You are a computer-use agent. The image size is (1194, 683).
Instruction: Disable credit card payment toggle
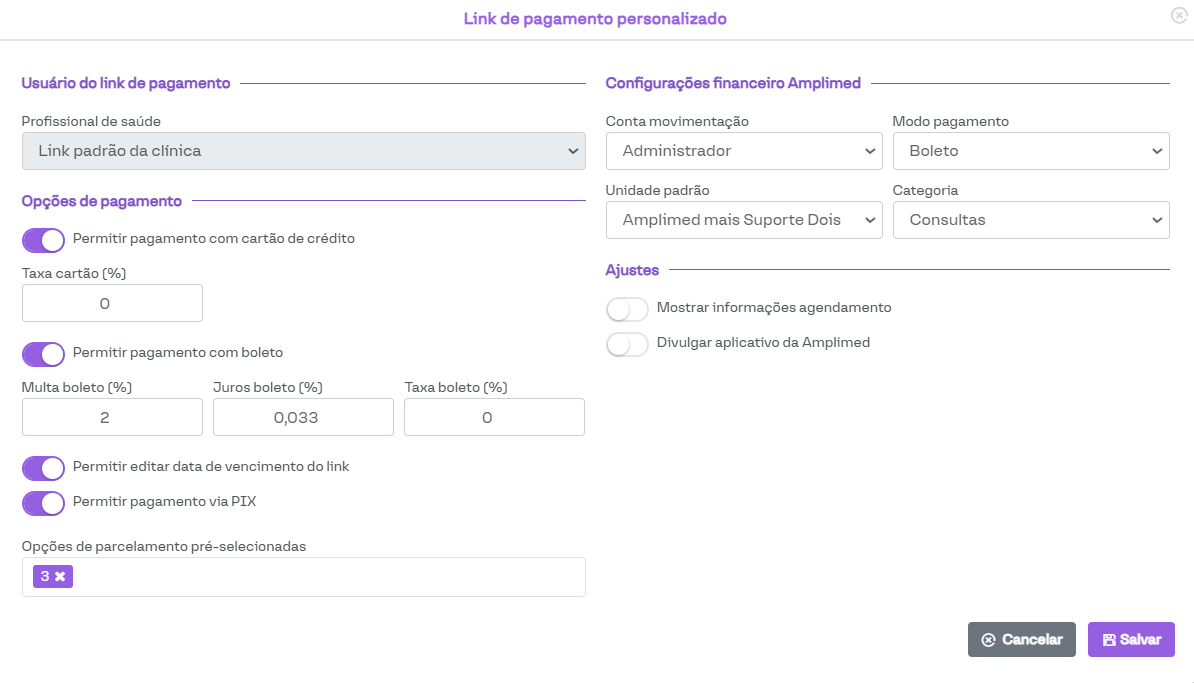pos(43,240)
